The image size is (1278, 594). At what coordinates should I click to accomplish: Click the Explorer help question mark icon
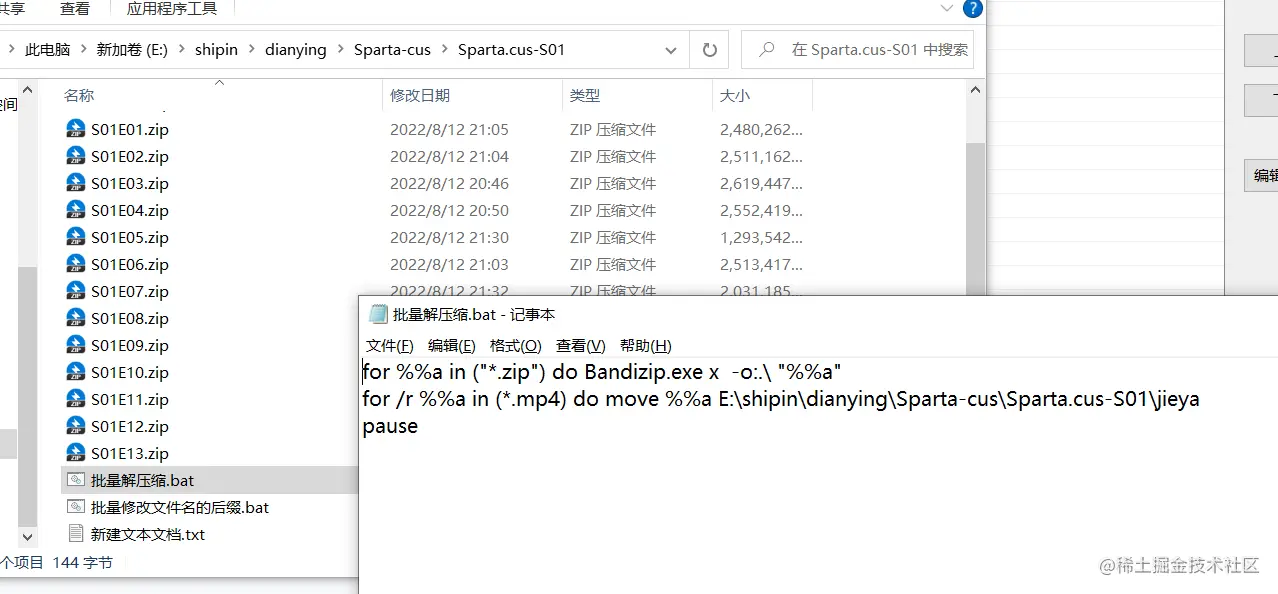(972, 9)
